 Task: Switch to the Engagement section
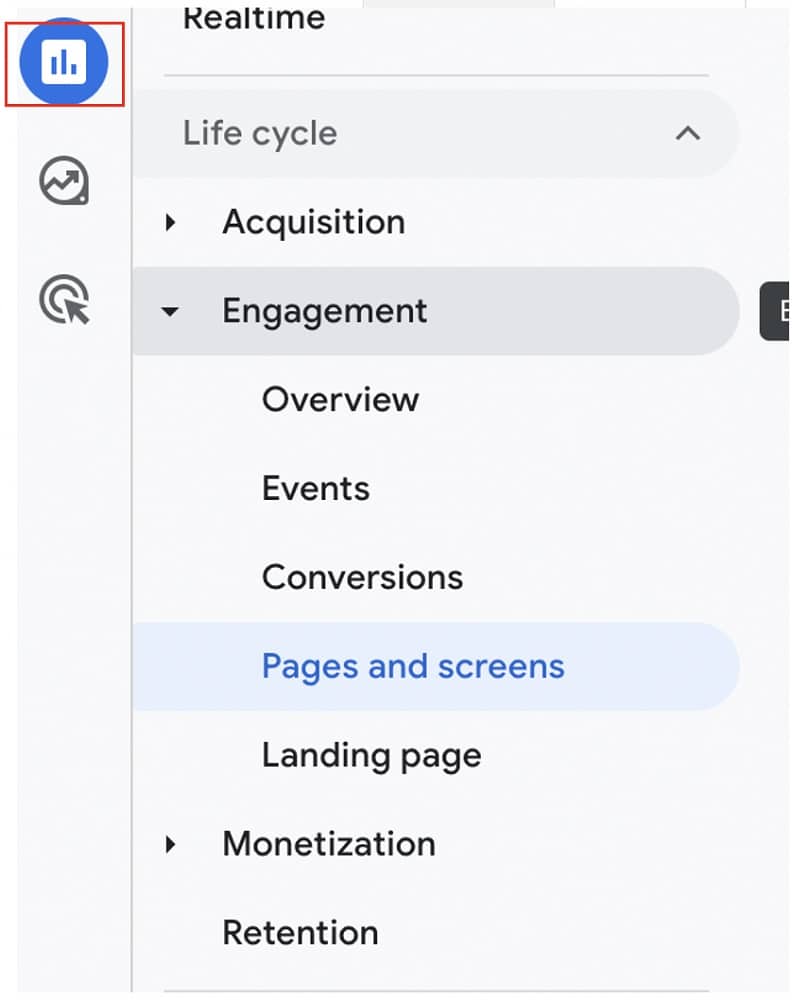[324, 311]
